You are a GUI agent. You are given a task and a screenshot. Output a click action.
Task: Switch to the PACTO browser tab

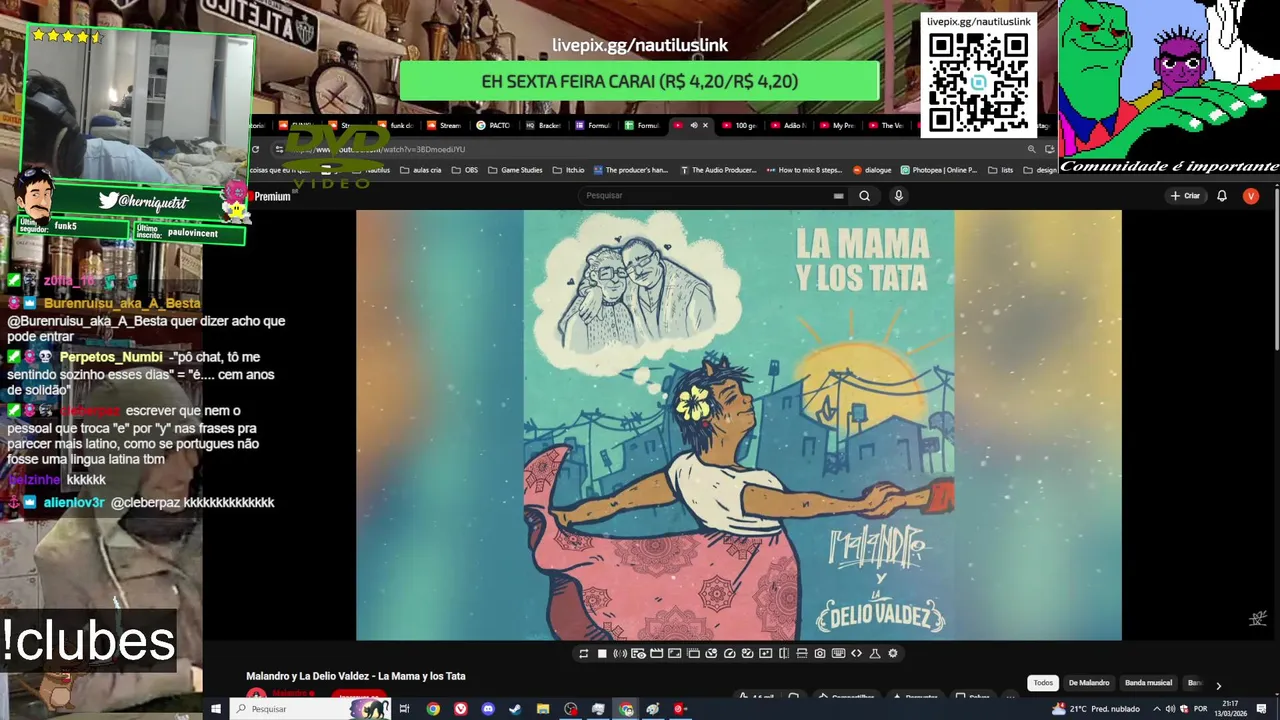[494, 126]
